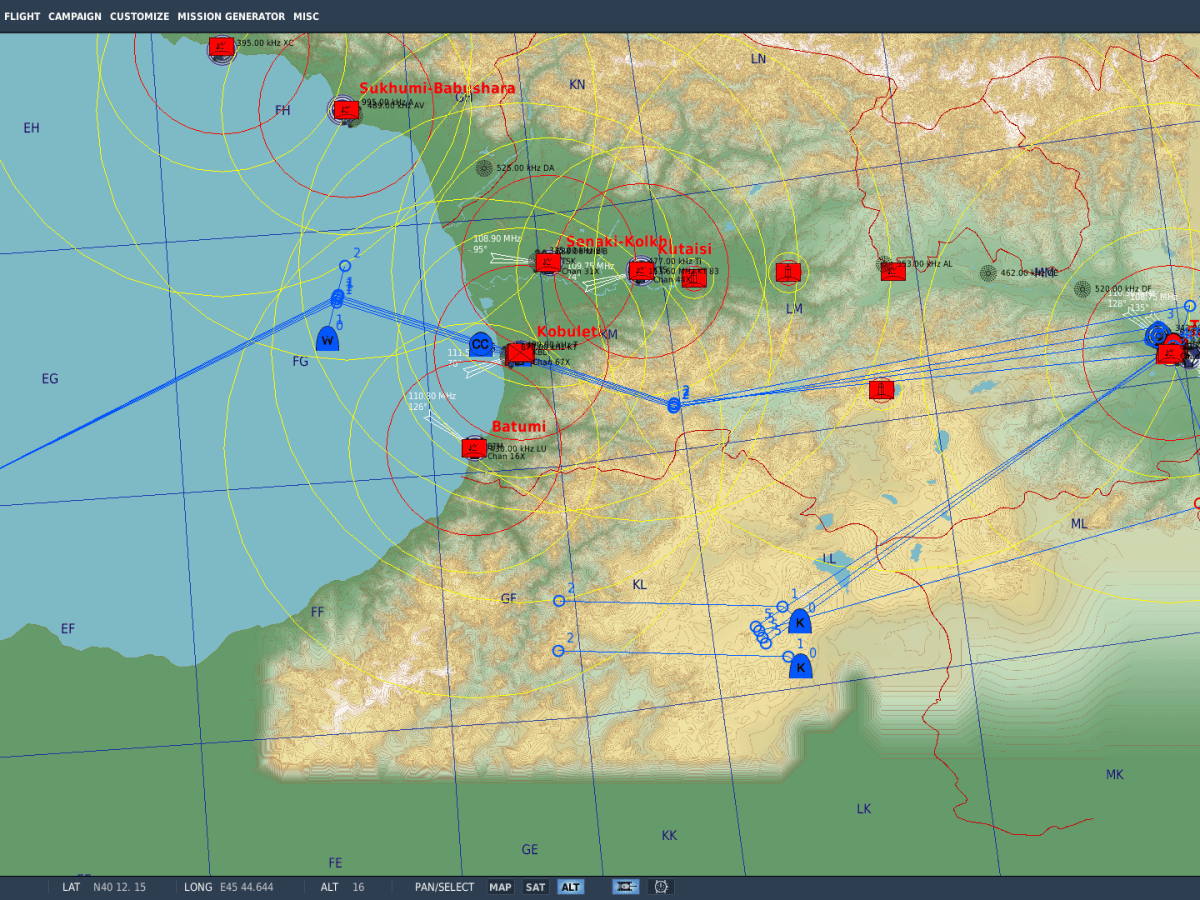Click the clock icon in the status bar

[x=662, y=886]
